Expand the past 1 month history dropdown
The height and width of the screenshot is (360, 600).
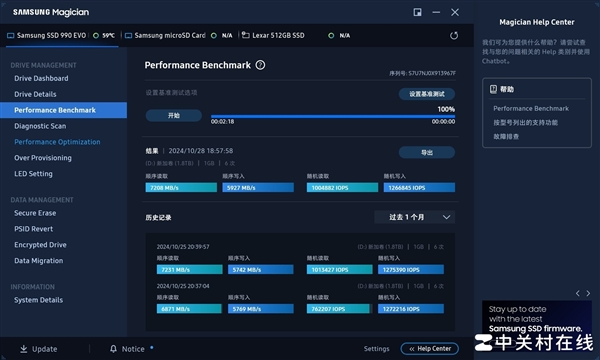pyautogui.click(x=414, y=217)
